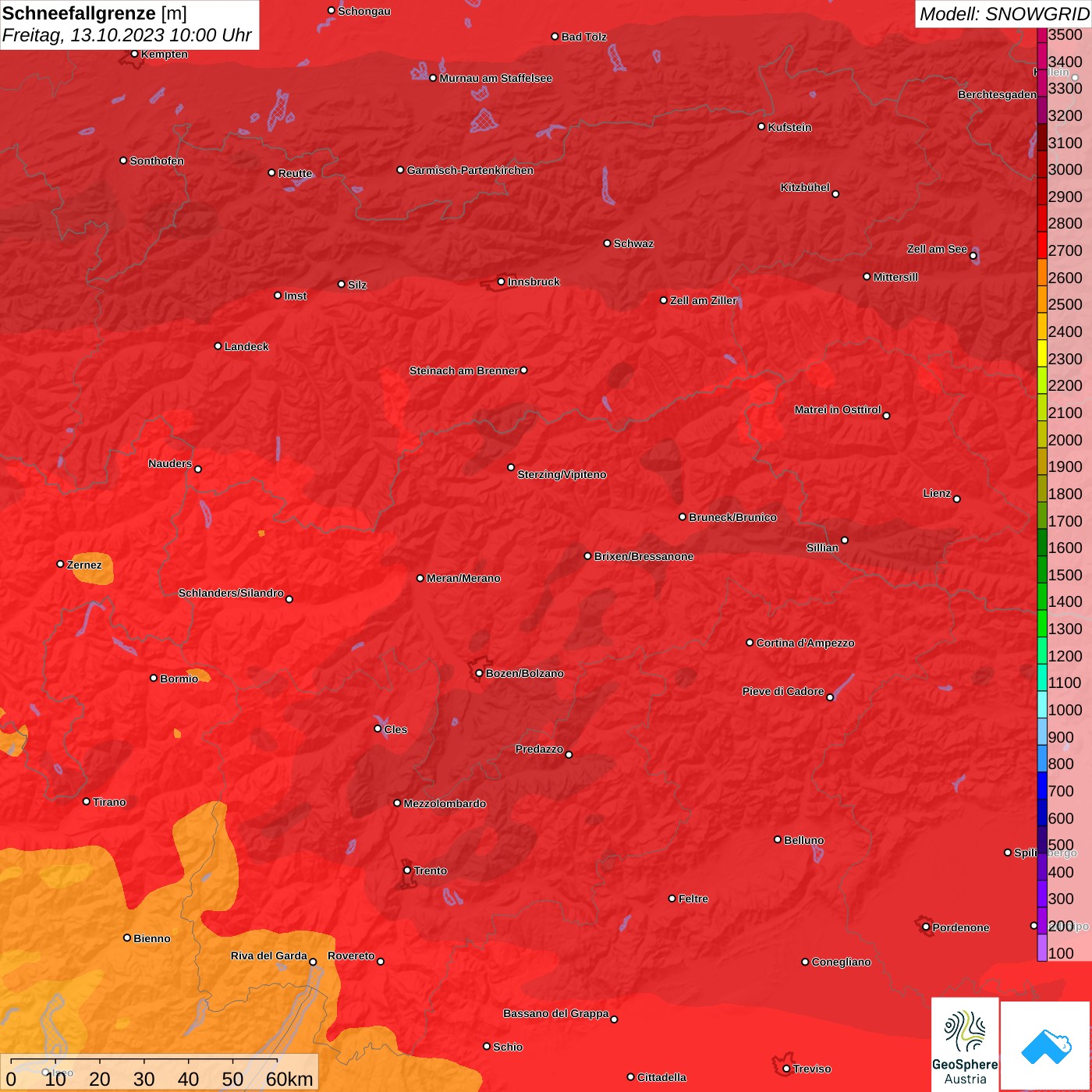1092x1092 pixels.
Task: Click the Bassano del Grappa label
Action: point(555,1013)
